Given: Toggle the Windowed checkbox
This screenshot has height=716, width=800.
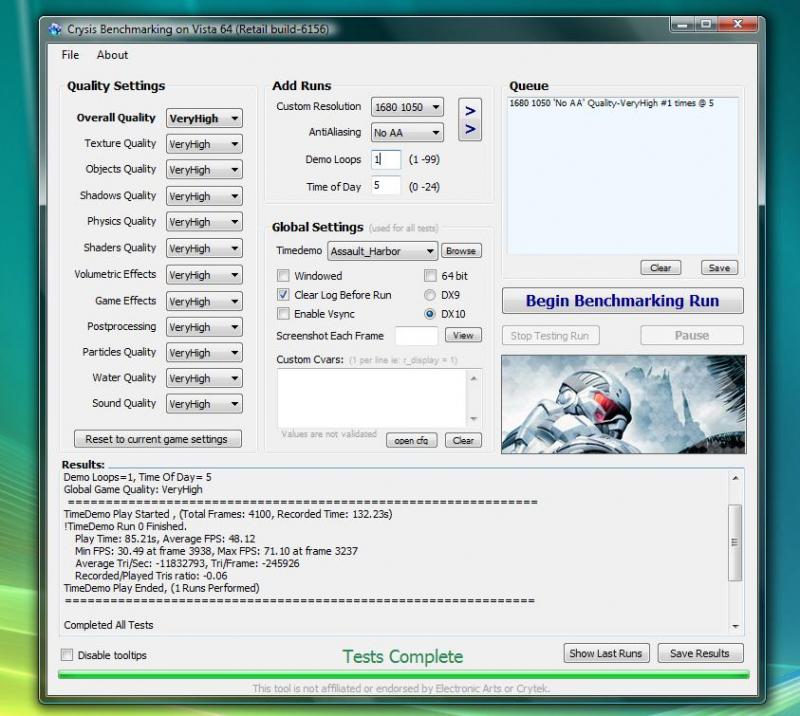Looking at the screenshot, I should point(283,276).
